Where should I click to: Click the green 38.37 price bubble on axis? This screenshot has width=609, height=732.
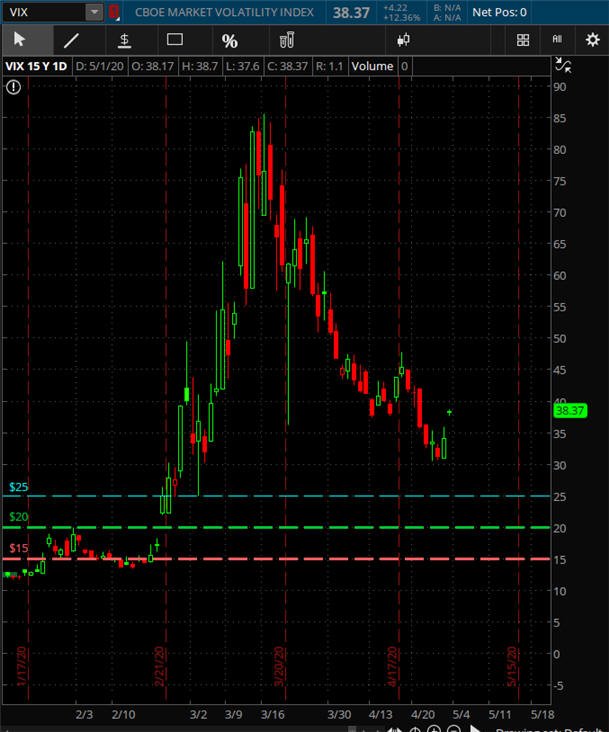570,411
